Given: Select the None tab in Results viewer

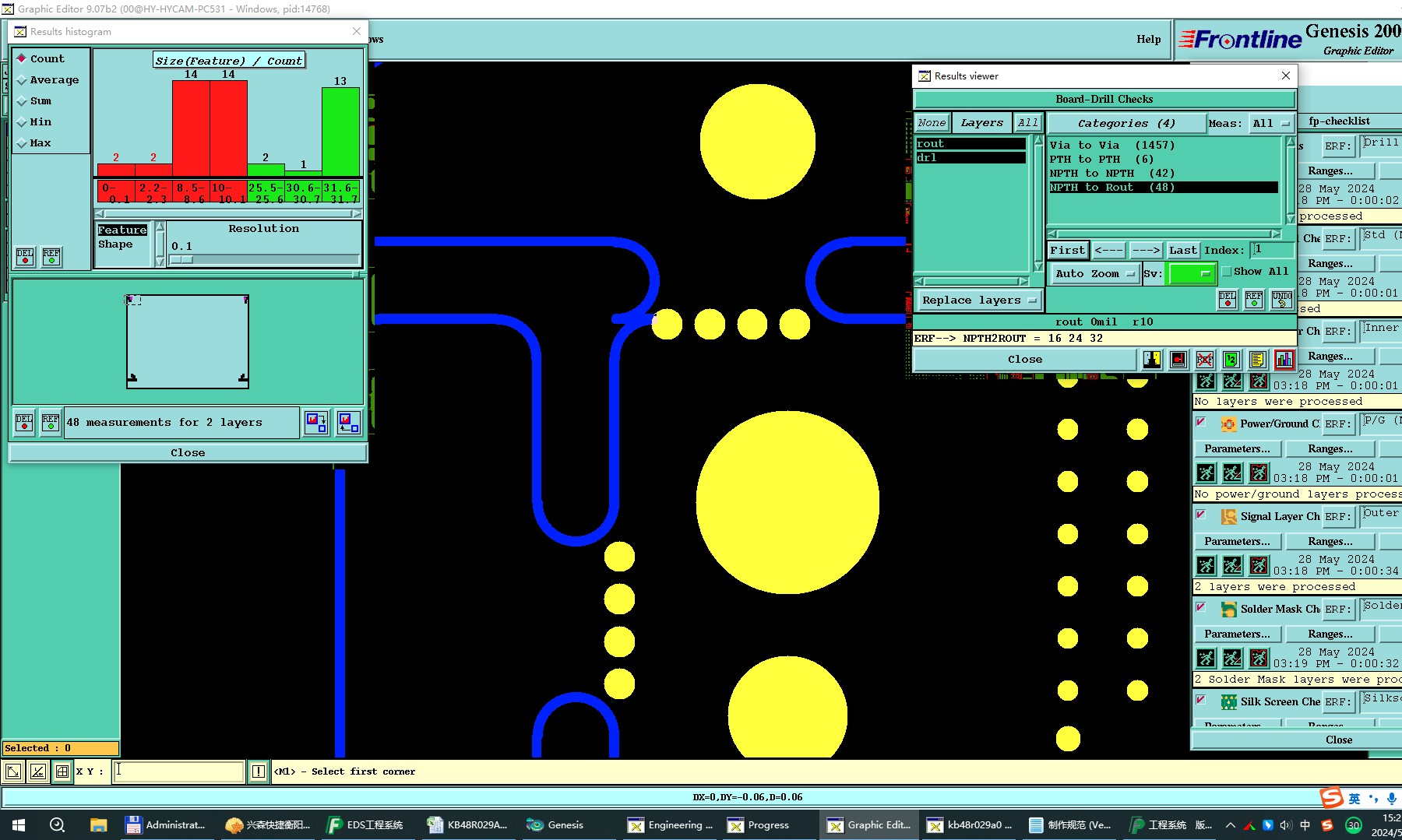Looking at the screenshot, I should click(932, 123).
